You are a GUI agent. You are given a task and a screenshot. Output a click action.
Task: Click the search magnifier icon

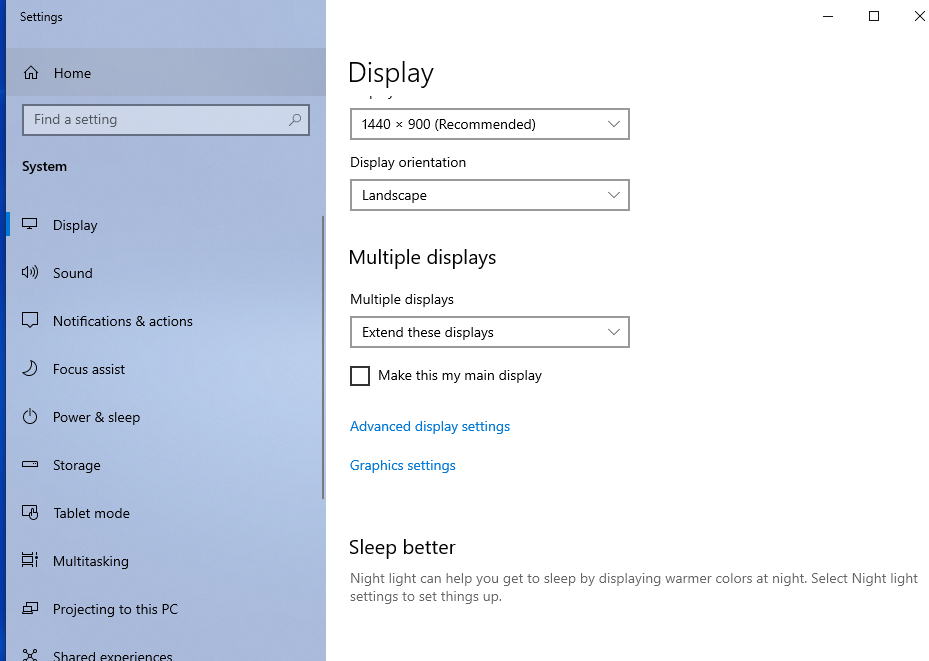coord(295,120)
